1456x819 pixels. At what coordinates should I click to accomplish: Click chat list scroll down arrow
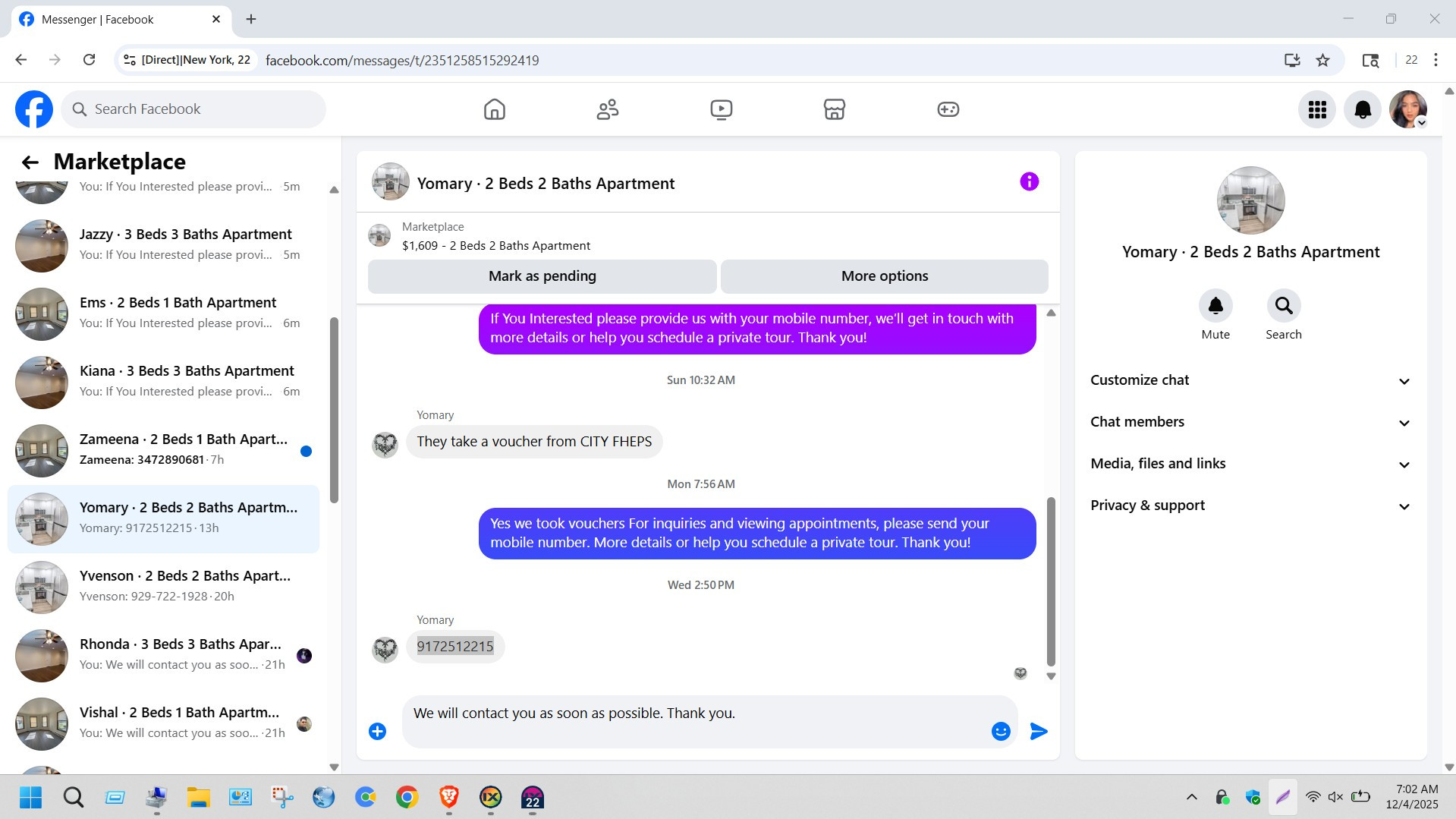(x=334, y=767)
